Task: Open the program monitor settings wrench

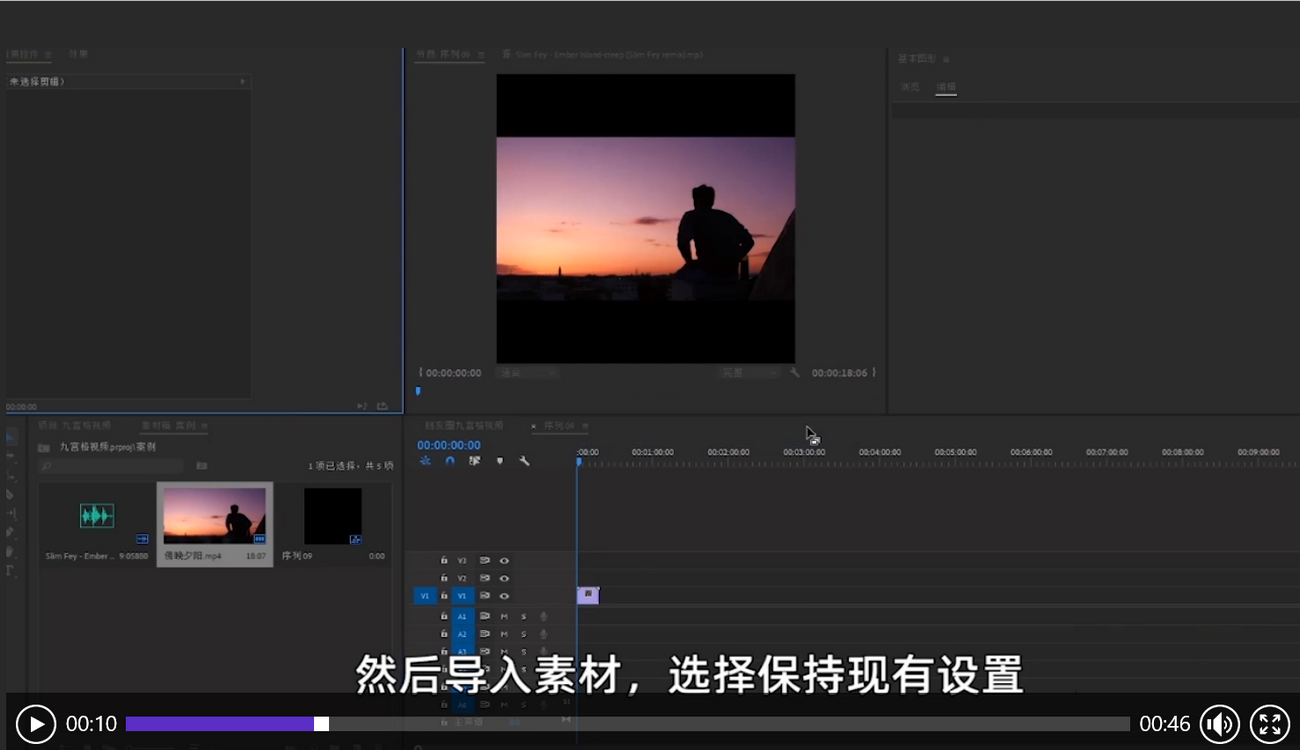Action: tap(795, 373)
